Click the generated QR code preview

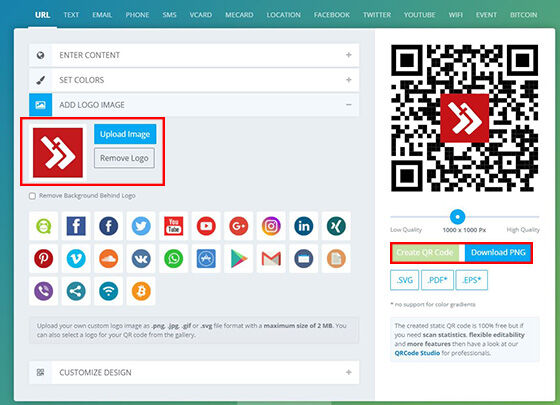[x=465, y=118]
